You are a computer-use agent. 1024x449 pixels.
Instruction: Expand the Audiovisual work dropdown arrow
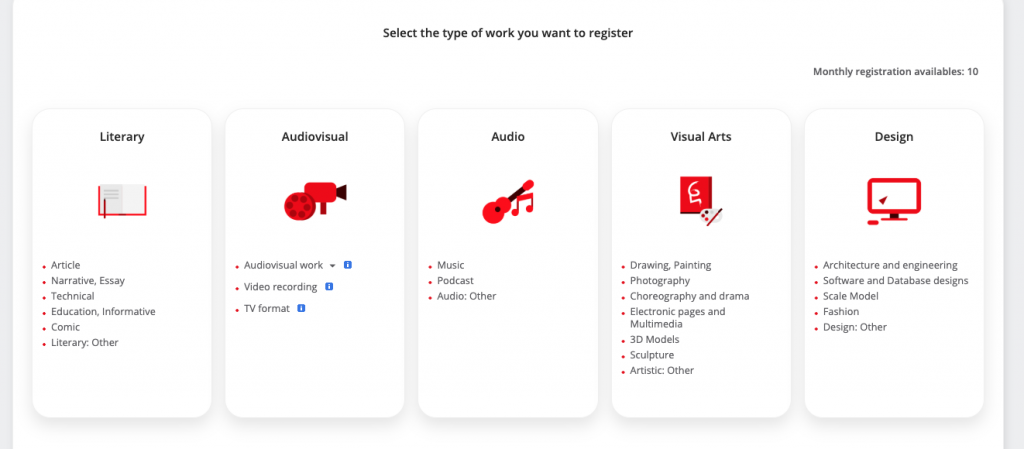pyautogui.click(x=332, y=266)
